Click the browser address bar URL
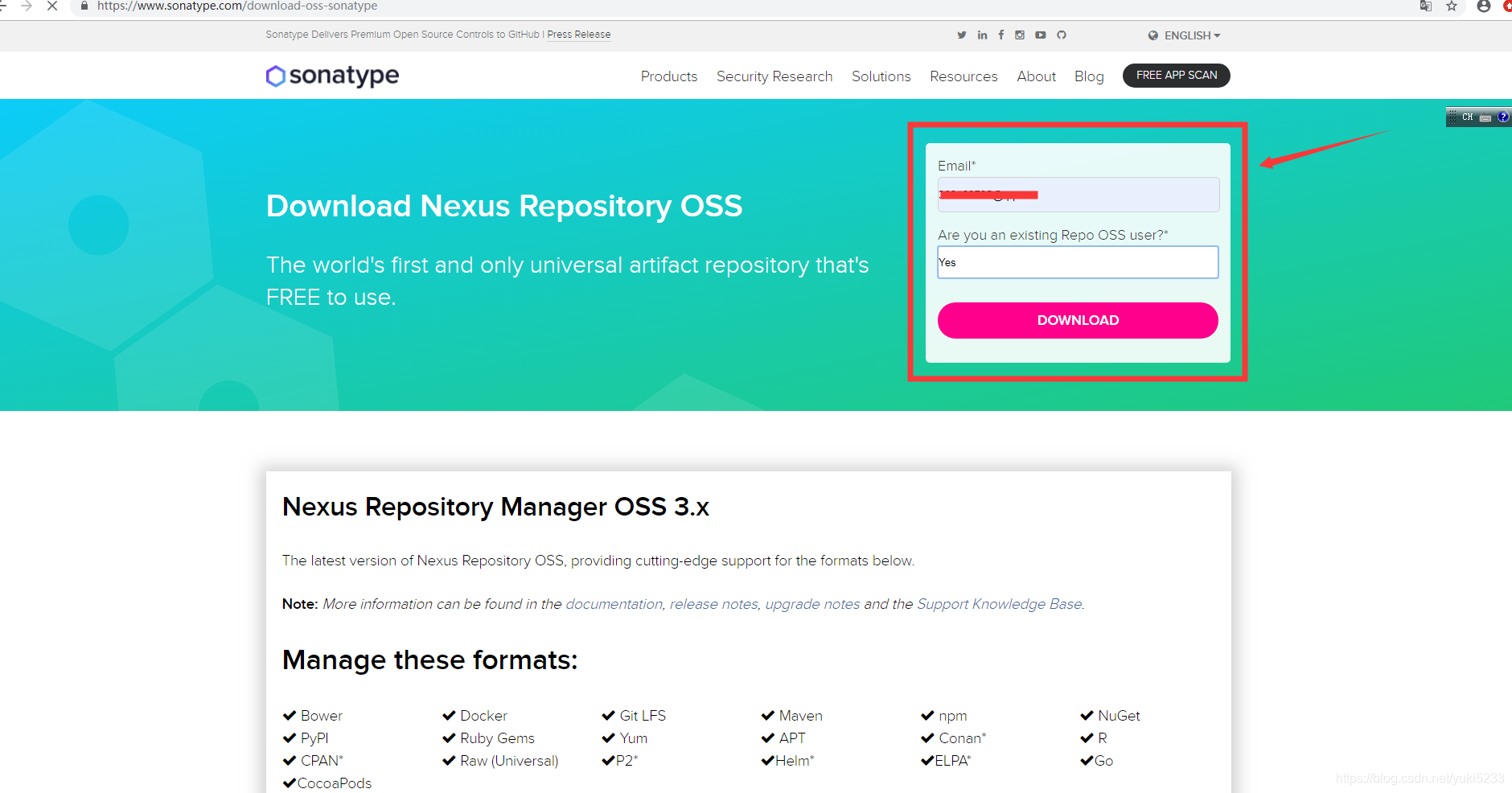This screenshot has height=793, width=1512. coord(237,6)
